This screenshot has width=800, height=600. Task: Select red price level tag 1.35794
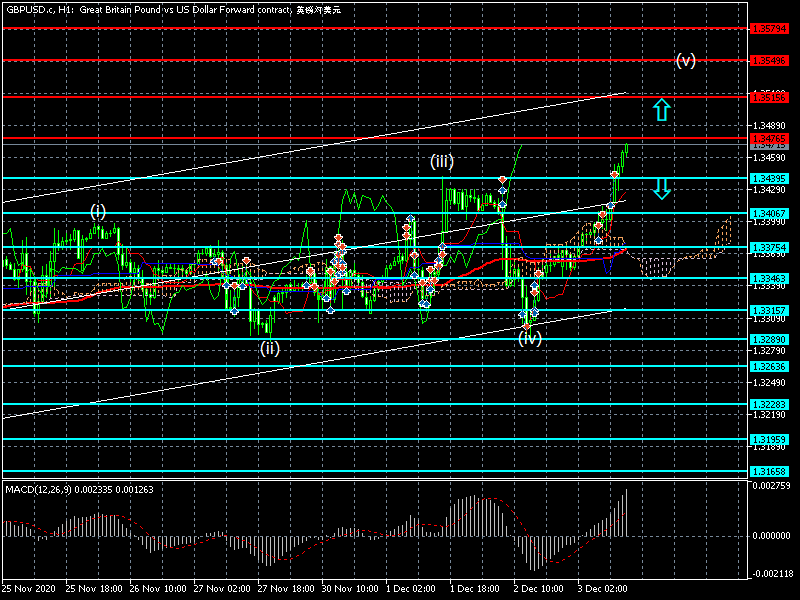[769, 29]
